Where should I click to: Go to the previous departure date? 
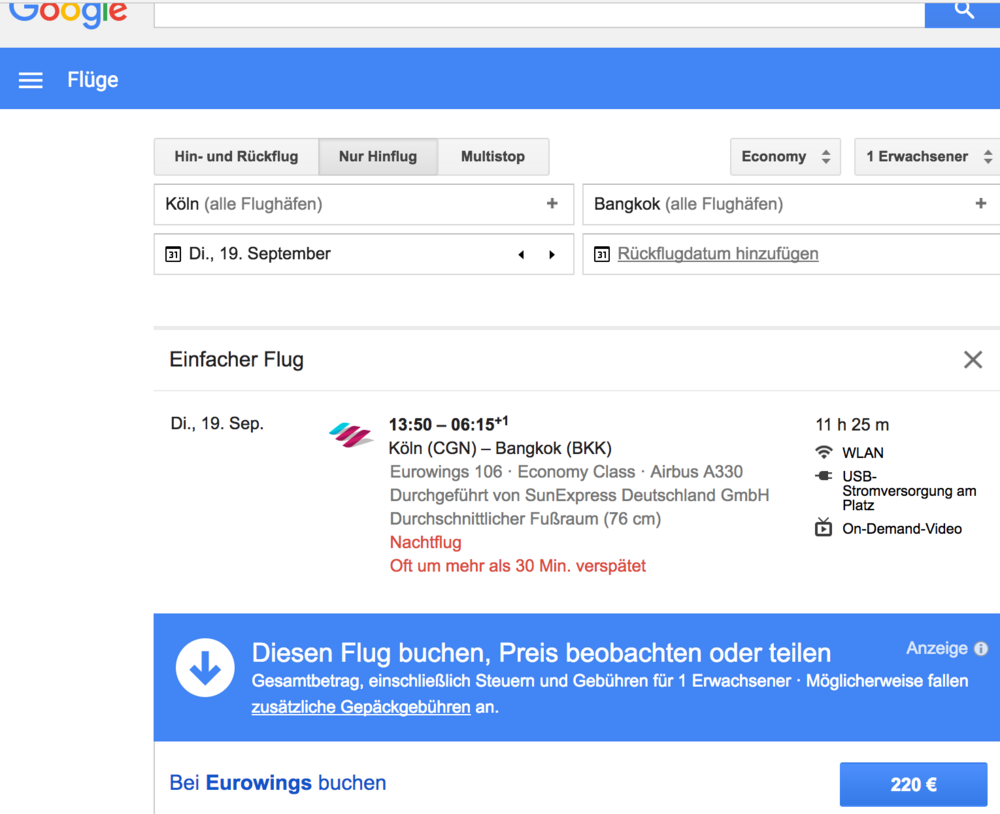pos(521,255)
